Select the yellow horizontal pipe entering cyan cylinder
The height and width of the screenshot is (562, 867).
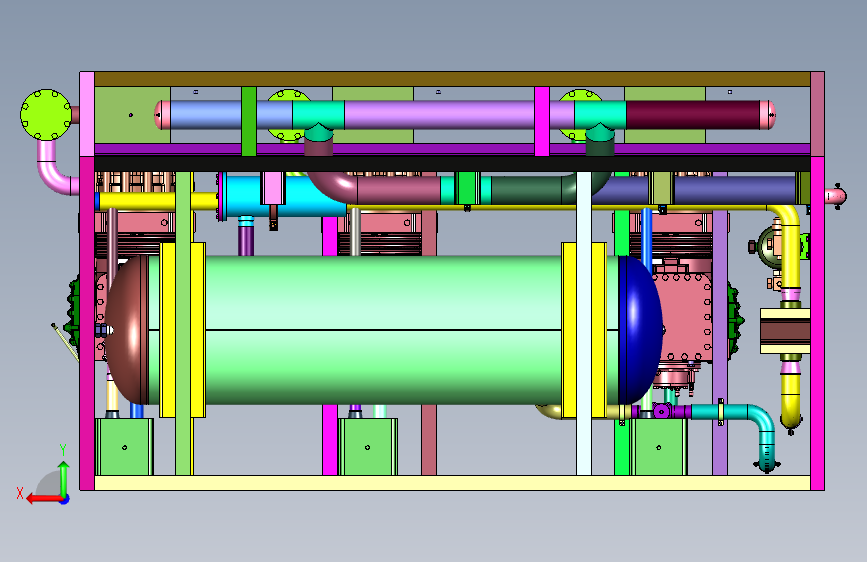click(158, 201)
